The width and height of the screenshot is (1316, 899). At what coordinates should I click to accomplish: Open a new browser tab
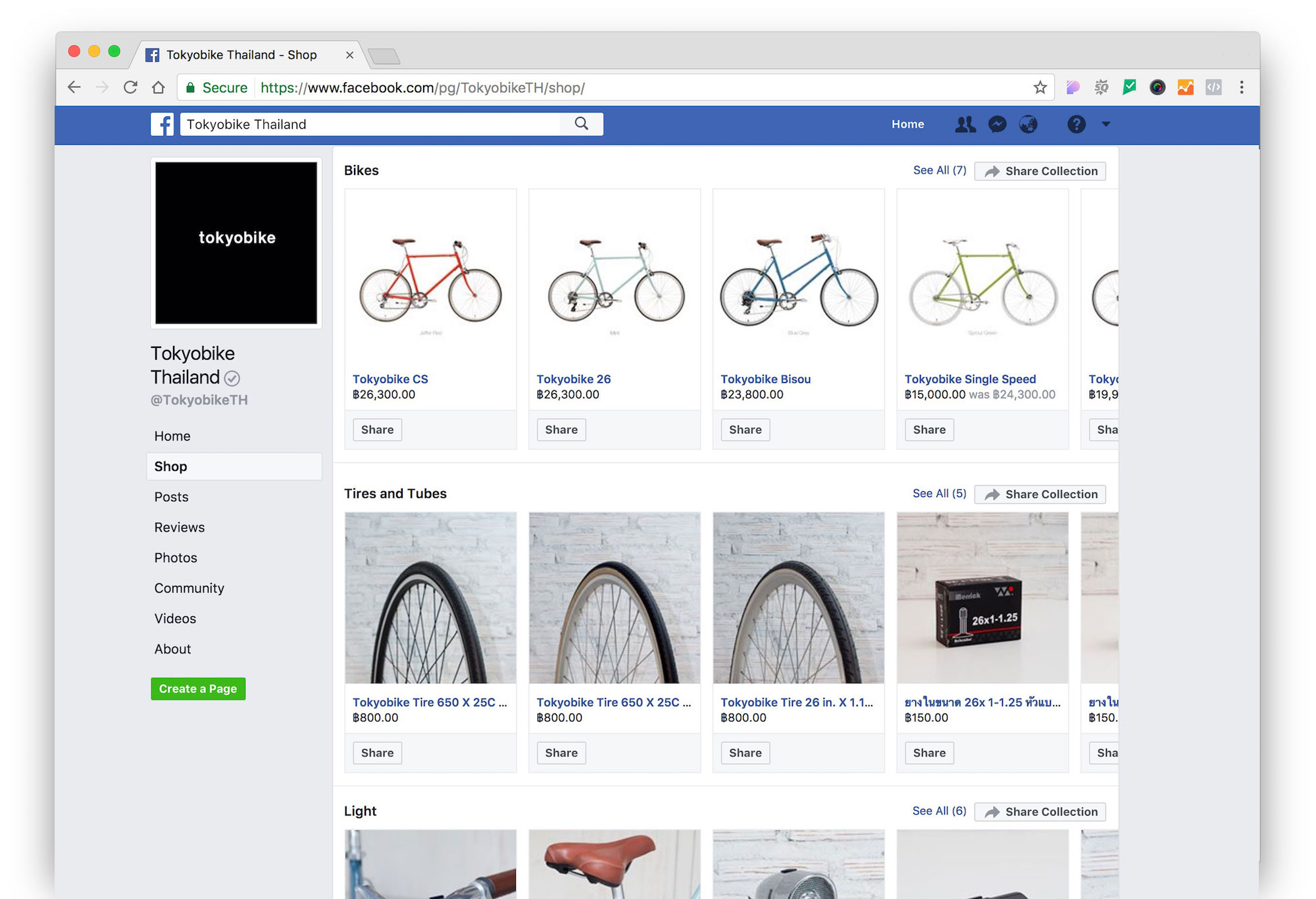tap(384, 57)
